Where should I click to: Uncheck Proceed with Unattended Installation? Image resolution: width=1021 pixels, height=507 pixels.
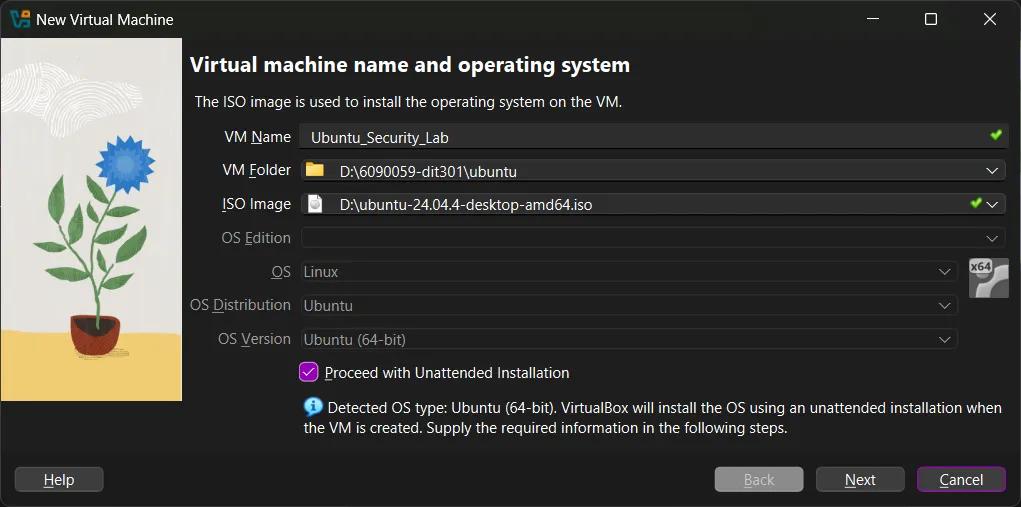(308, 372)
